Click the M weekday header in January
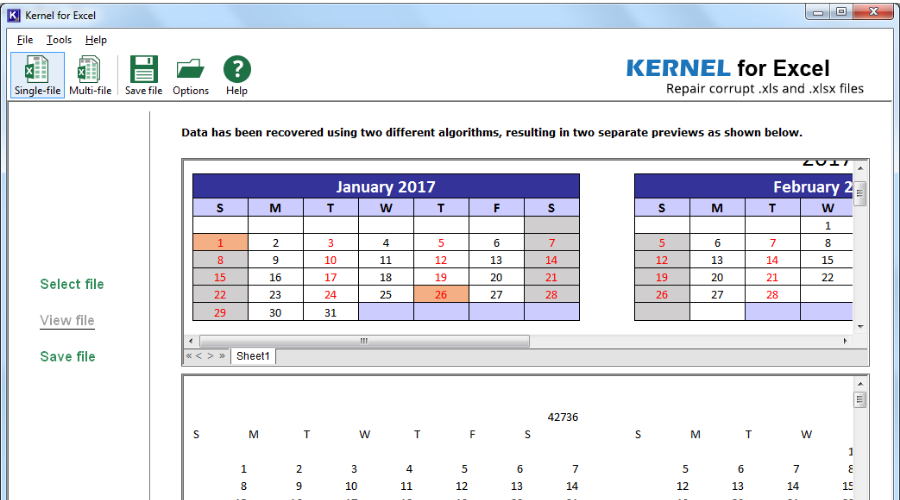Image resolution: width=900 pixels, height=500 pixels. (x=276, y=208)
